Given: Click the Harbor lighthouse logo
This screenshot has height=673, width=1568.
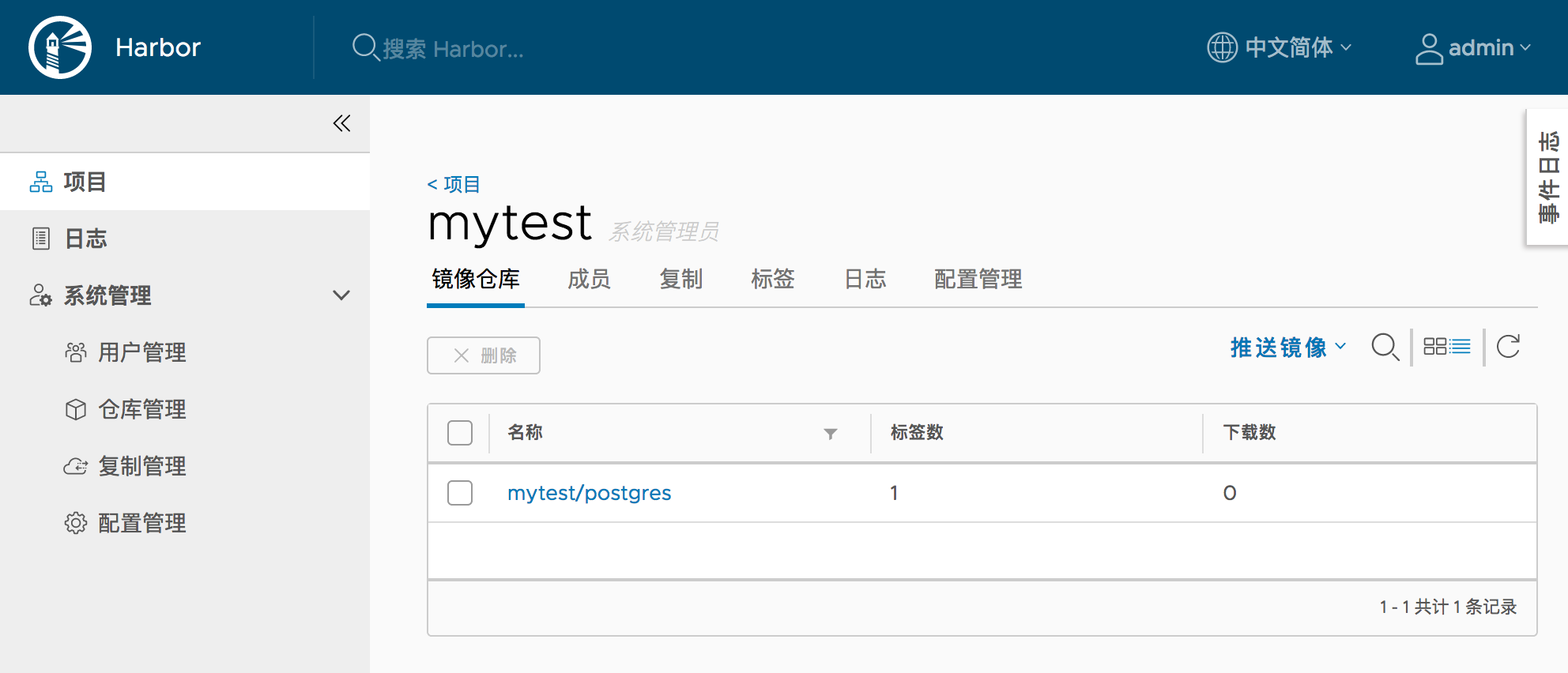Looking at the screenshot, I should coord(60,47).
